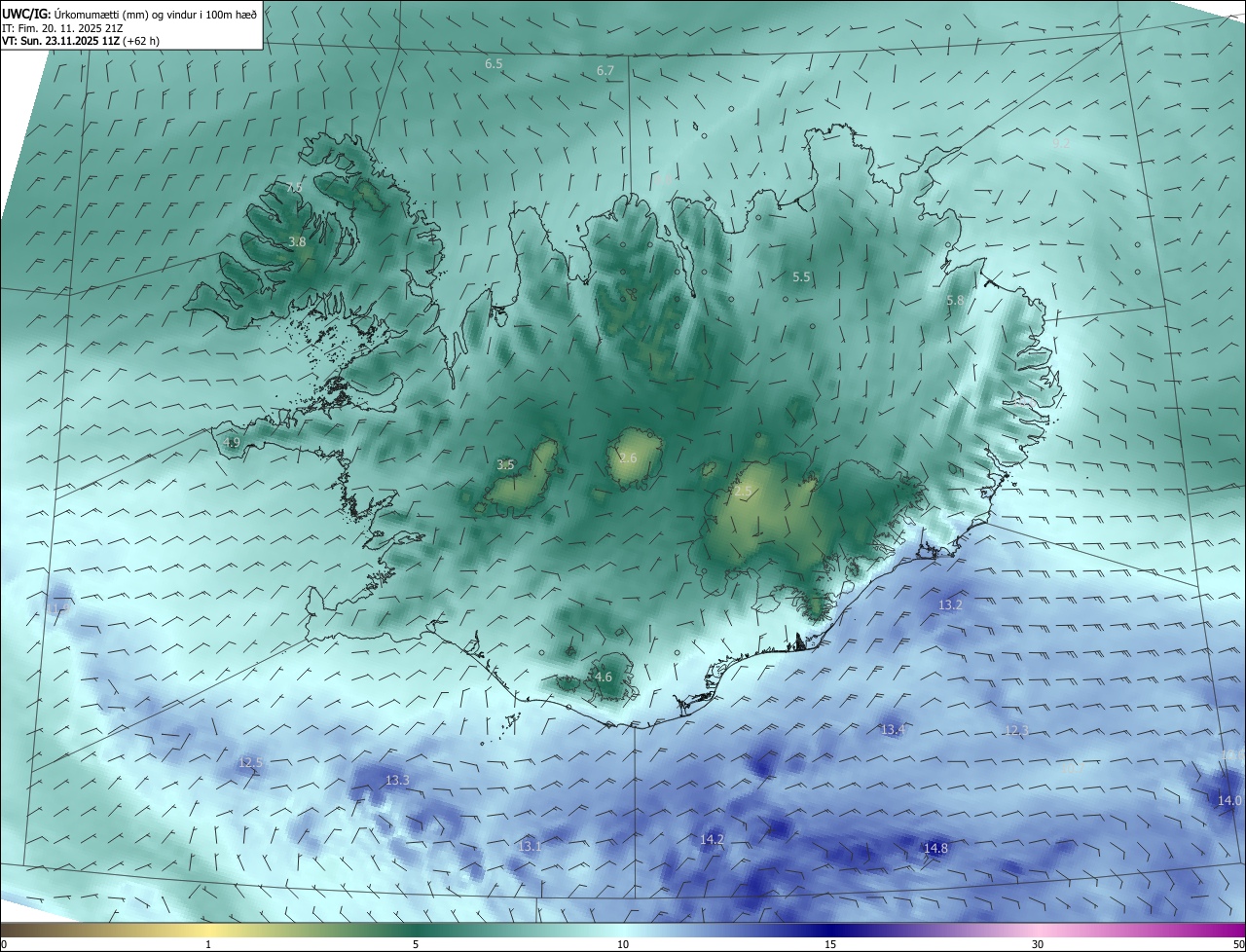Click the 13.4 value label on the map
The width and height of the screenshot is (1246, 952).
coord(893,730)
